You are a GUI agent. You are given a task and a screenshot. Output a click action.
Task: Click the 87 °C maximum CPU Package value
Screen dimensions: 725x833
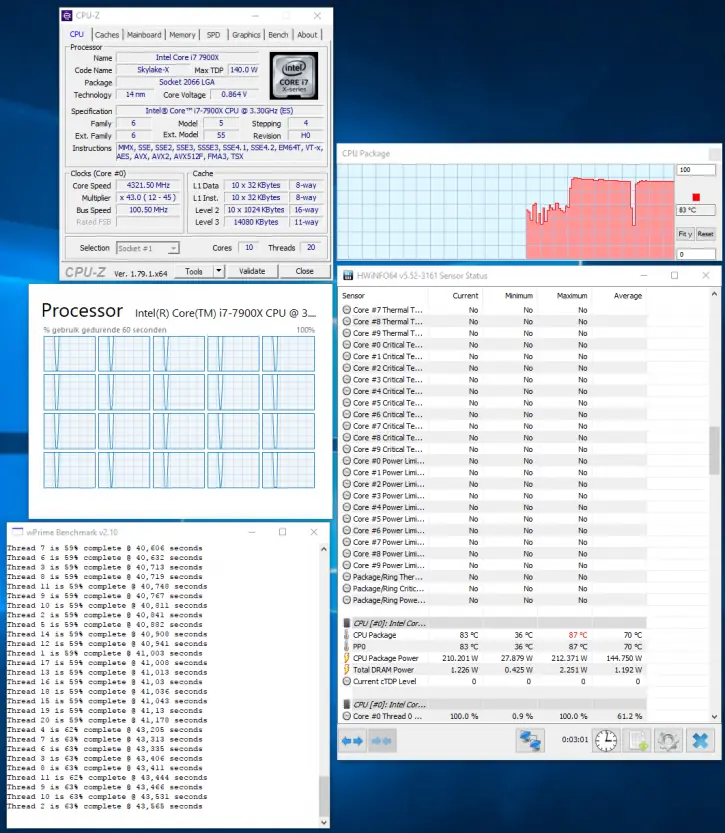[x=577, y=635]
